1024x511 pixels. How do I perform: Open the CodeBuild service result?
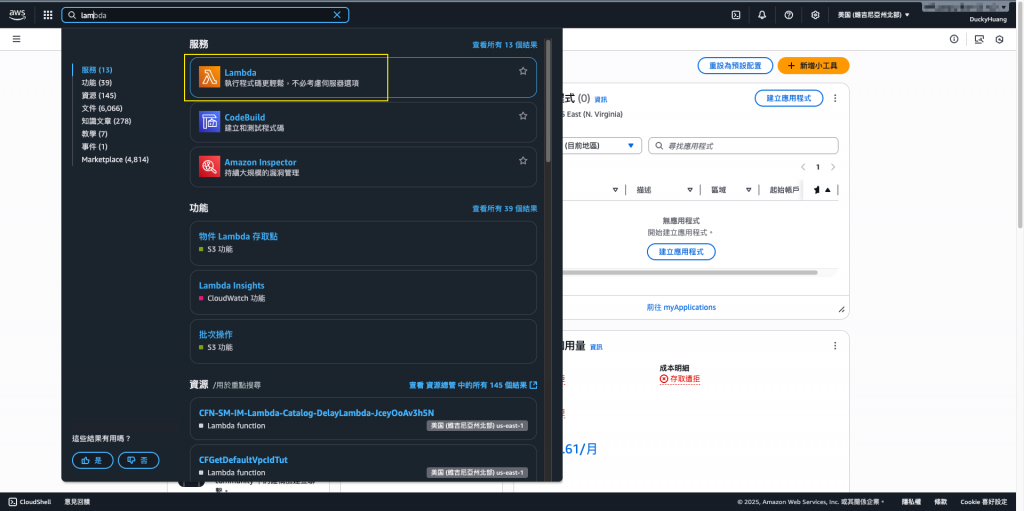tap(363, 122)
